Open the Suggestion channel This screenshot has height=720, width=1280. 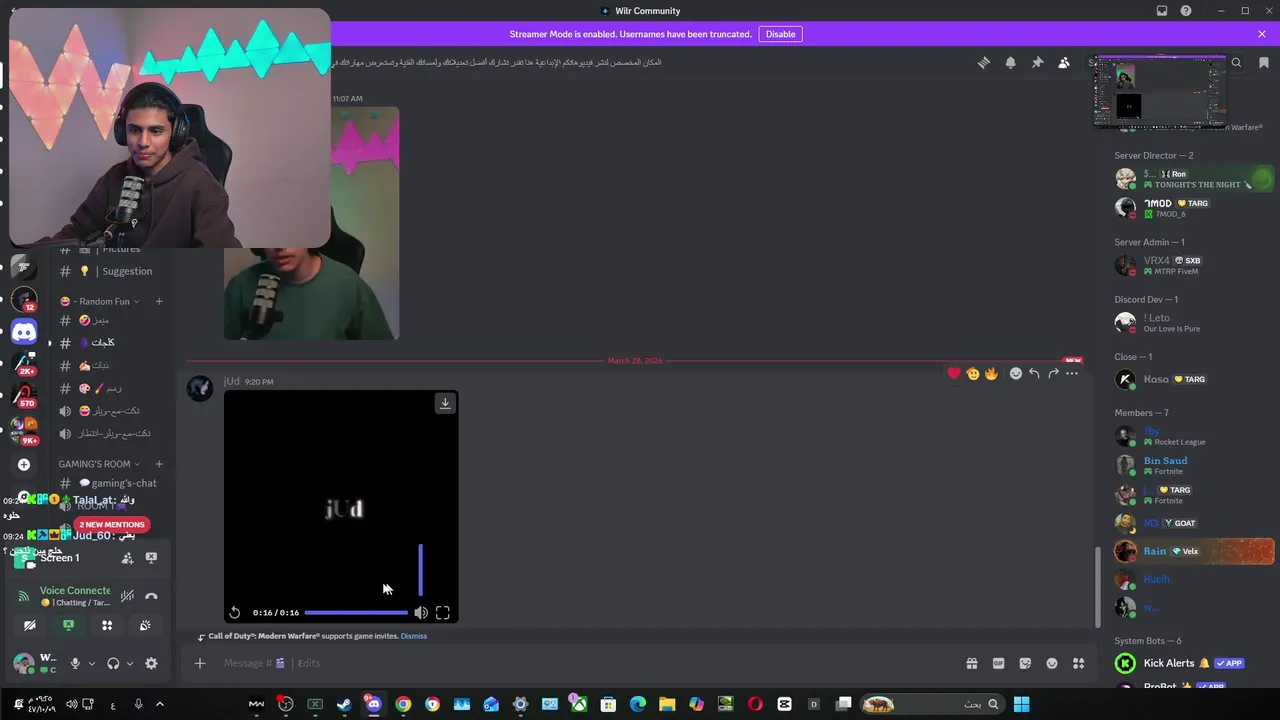click(x=108, y=271)
